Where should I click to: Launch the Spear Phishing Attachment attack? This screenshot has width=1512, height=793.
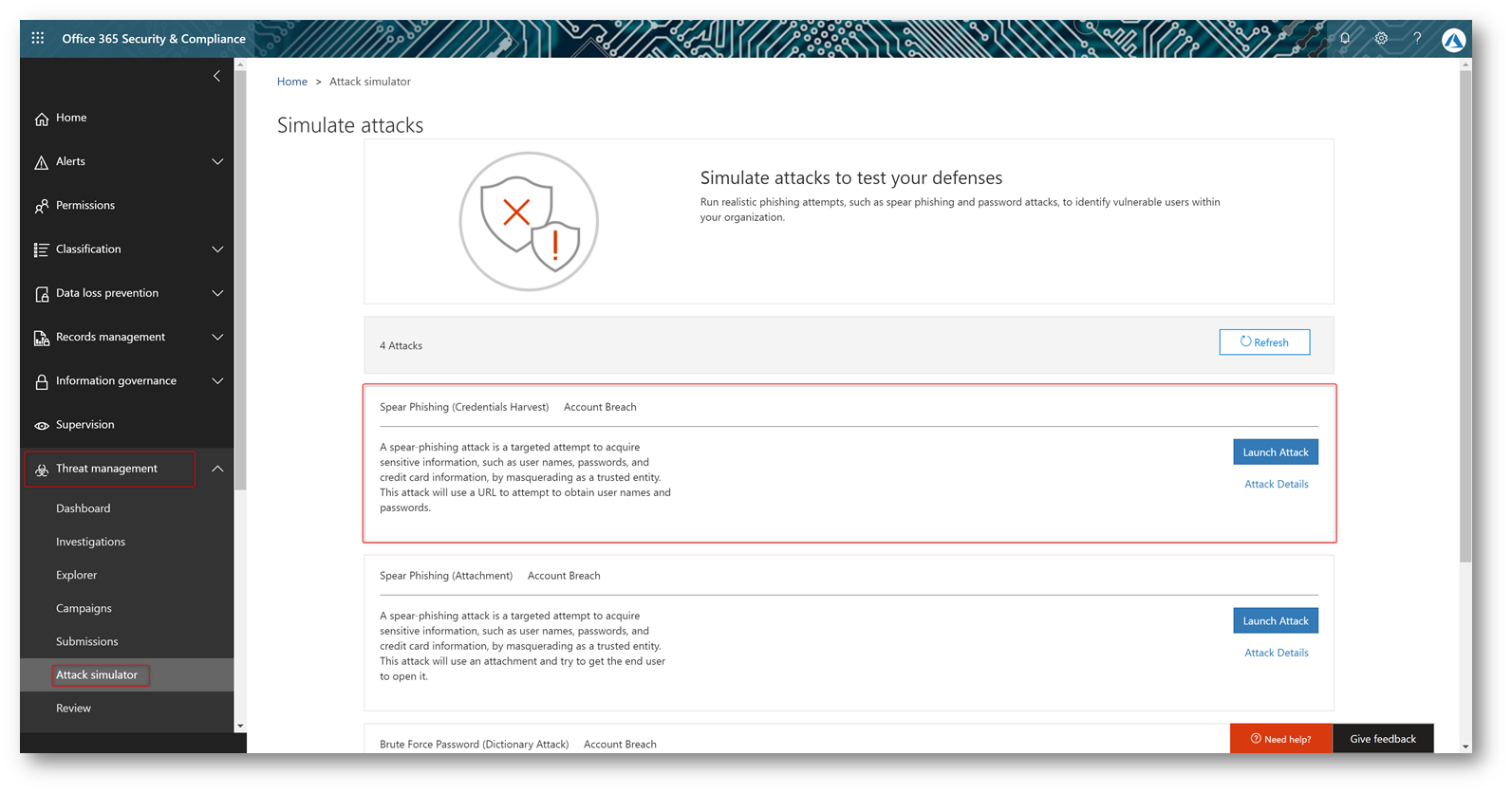(x=1276, y=621)
